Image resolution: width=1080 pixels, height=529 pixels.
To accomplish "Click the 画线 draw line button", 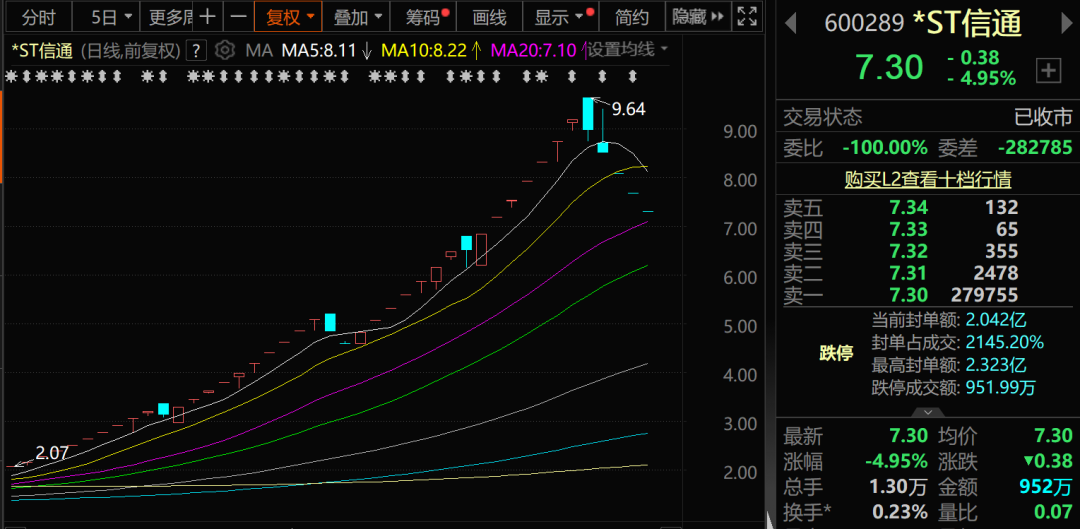I will coord(489,17).
